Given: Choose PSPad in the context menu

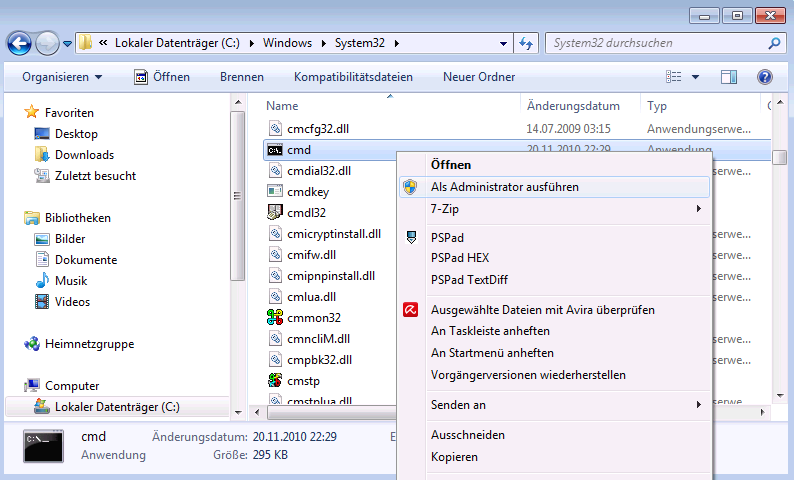Looking at the screenshot, I should coord(554,237).
